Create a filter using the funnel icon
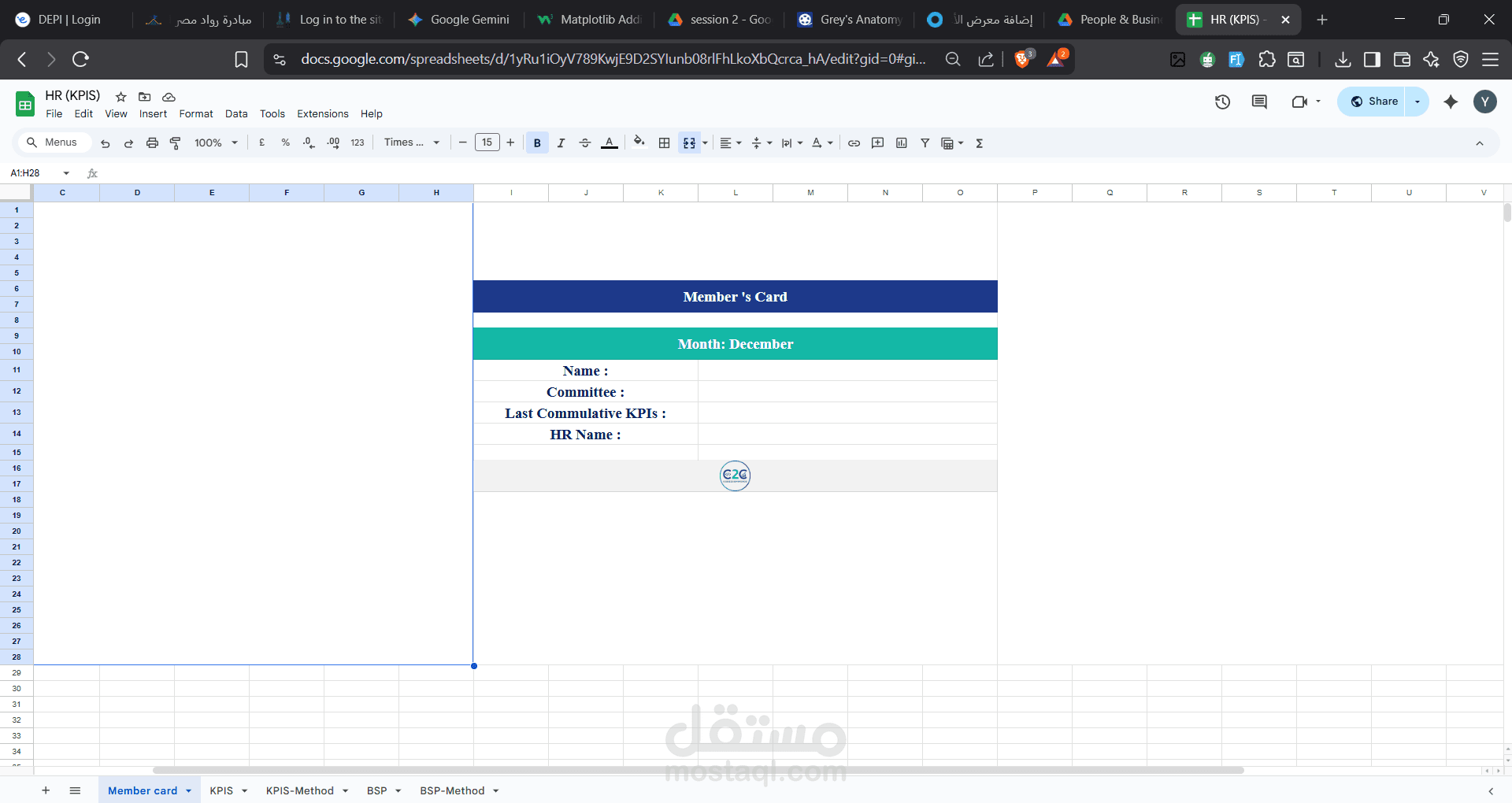 point(925,142)
